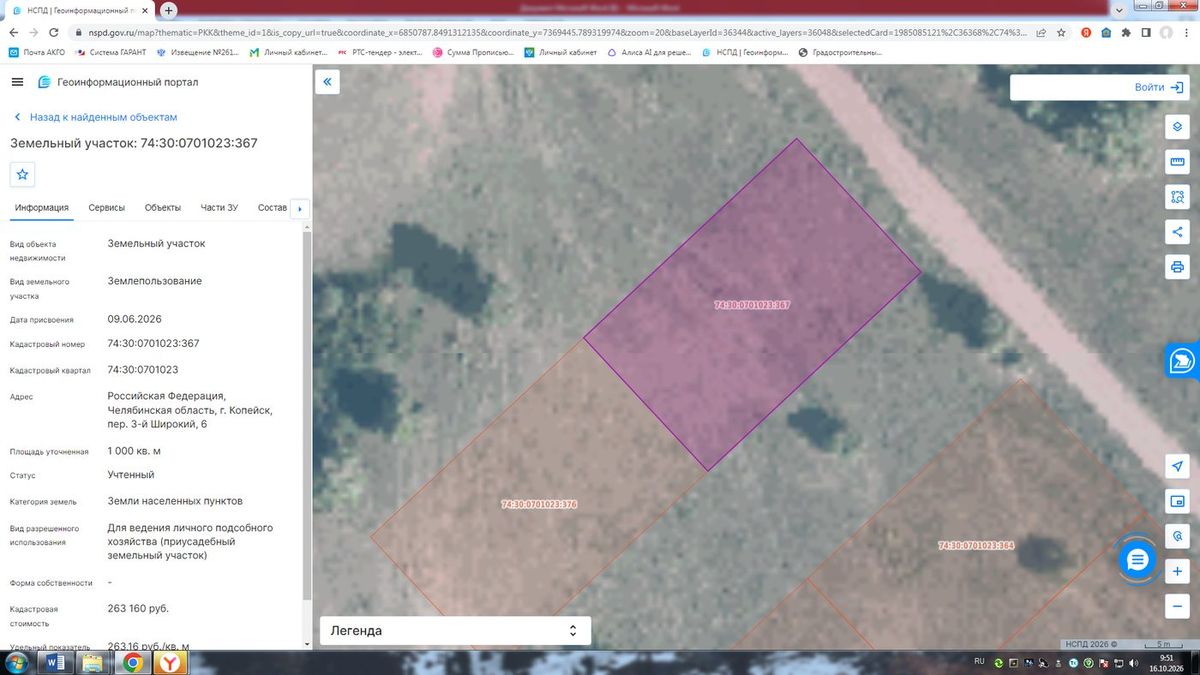Open the chat assistant bubble
Screen dimensions: 1200x675
click(1136, 560)
